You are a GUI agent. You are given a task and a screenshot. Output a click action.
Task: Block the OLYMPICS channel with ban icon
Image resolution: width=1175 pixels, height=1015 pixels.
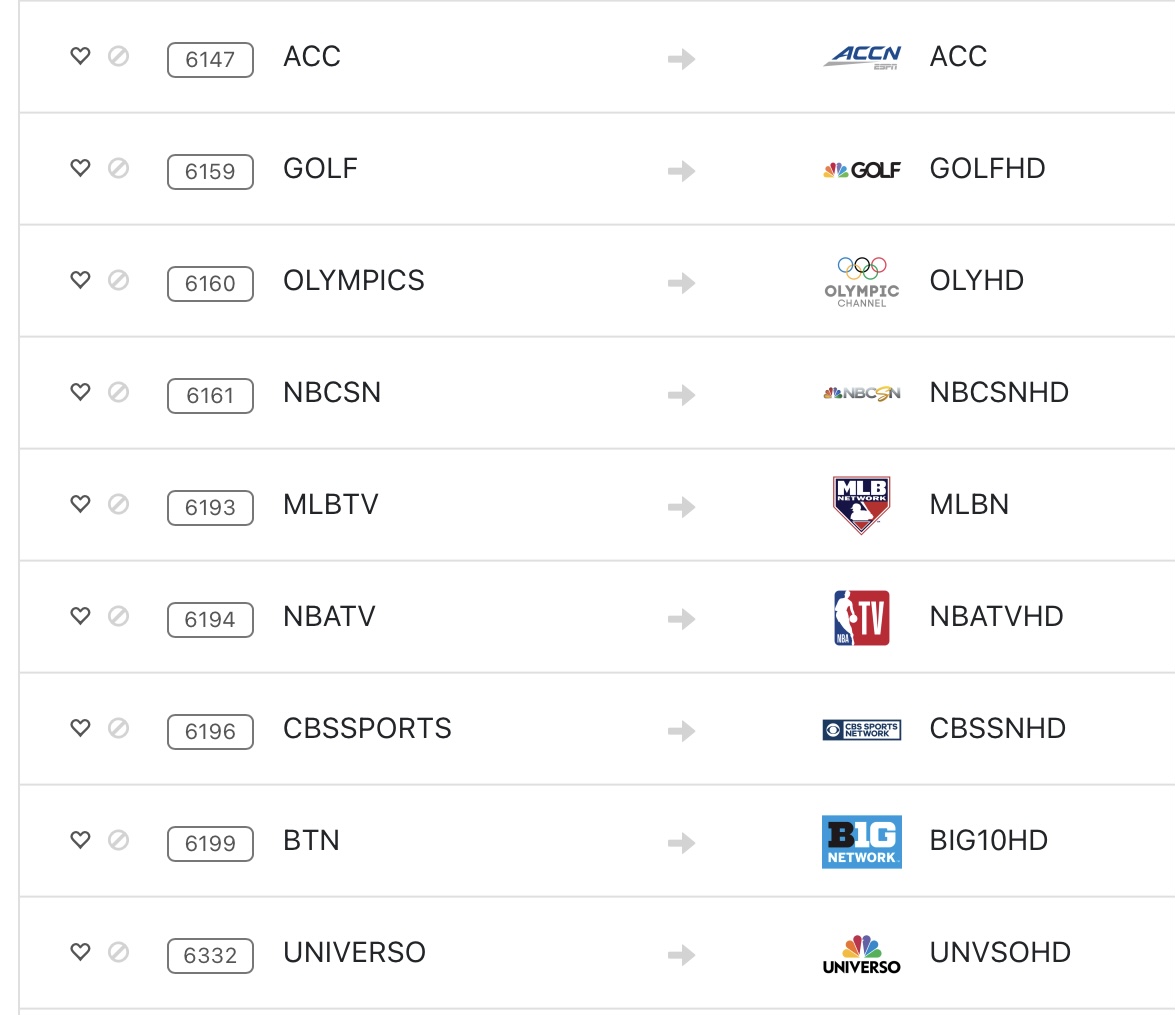point(118,281)
